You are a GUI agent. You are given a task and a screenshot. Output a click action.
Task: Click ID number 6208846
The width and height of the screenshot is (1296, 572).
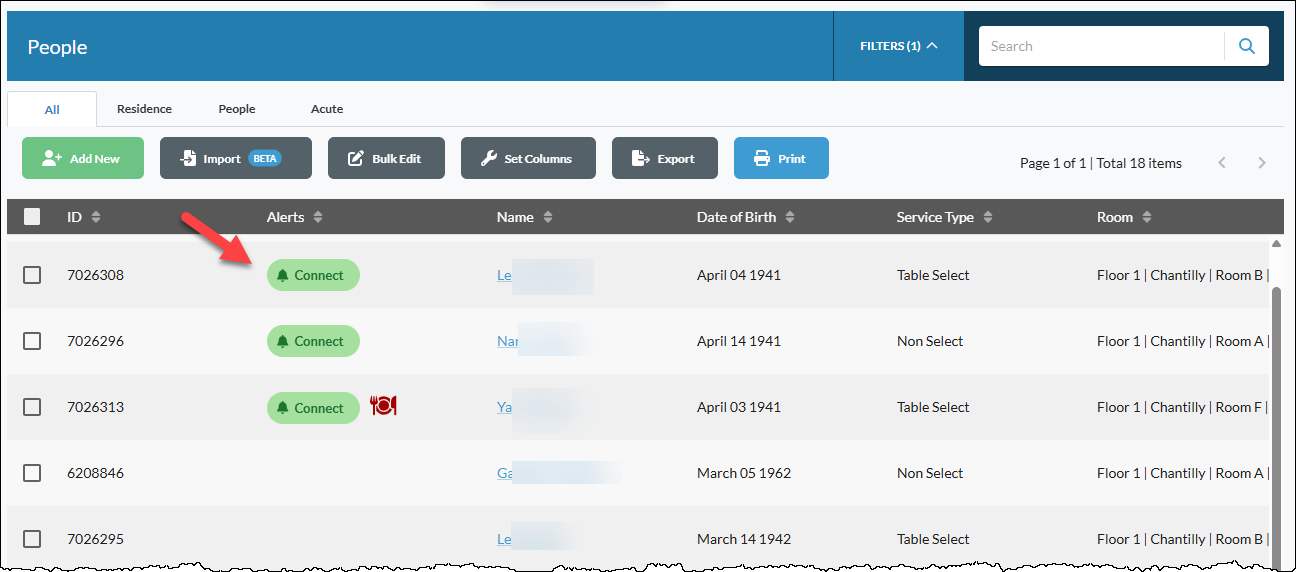click(x=95, y=473)
